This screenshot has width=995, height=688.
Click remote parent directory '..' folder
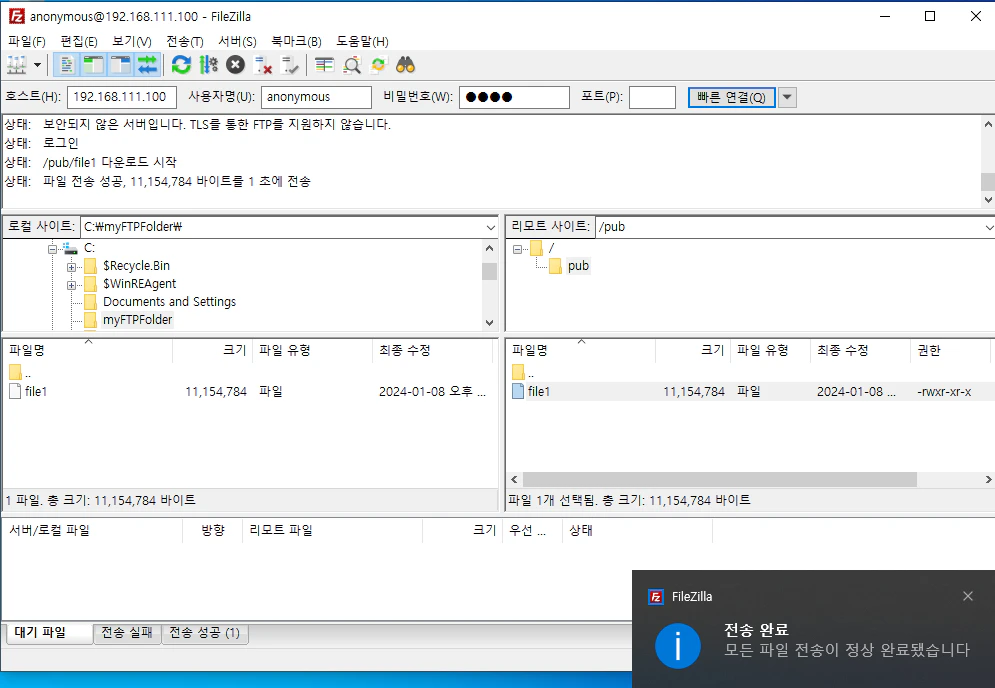[x=524, y=373]
